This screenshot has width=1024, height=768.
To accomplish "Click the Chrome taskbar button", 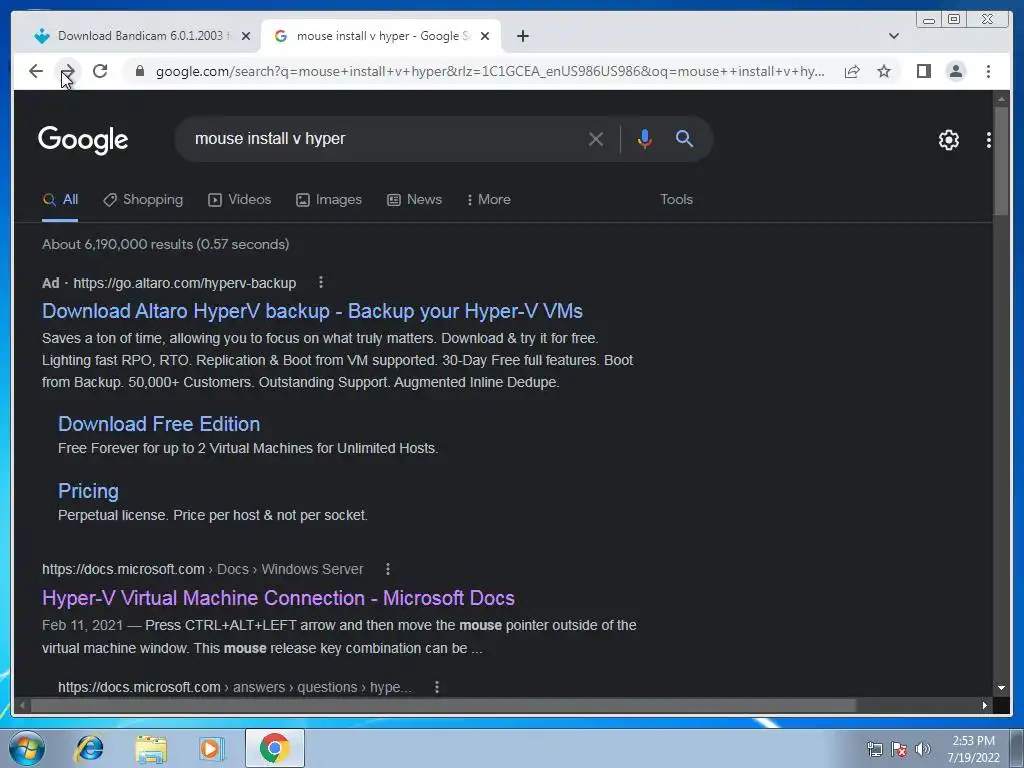I will [x=275, y=748].
